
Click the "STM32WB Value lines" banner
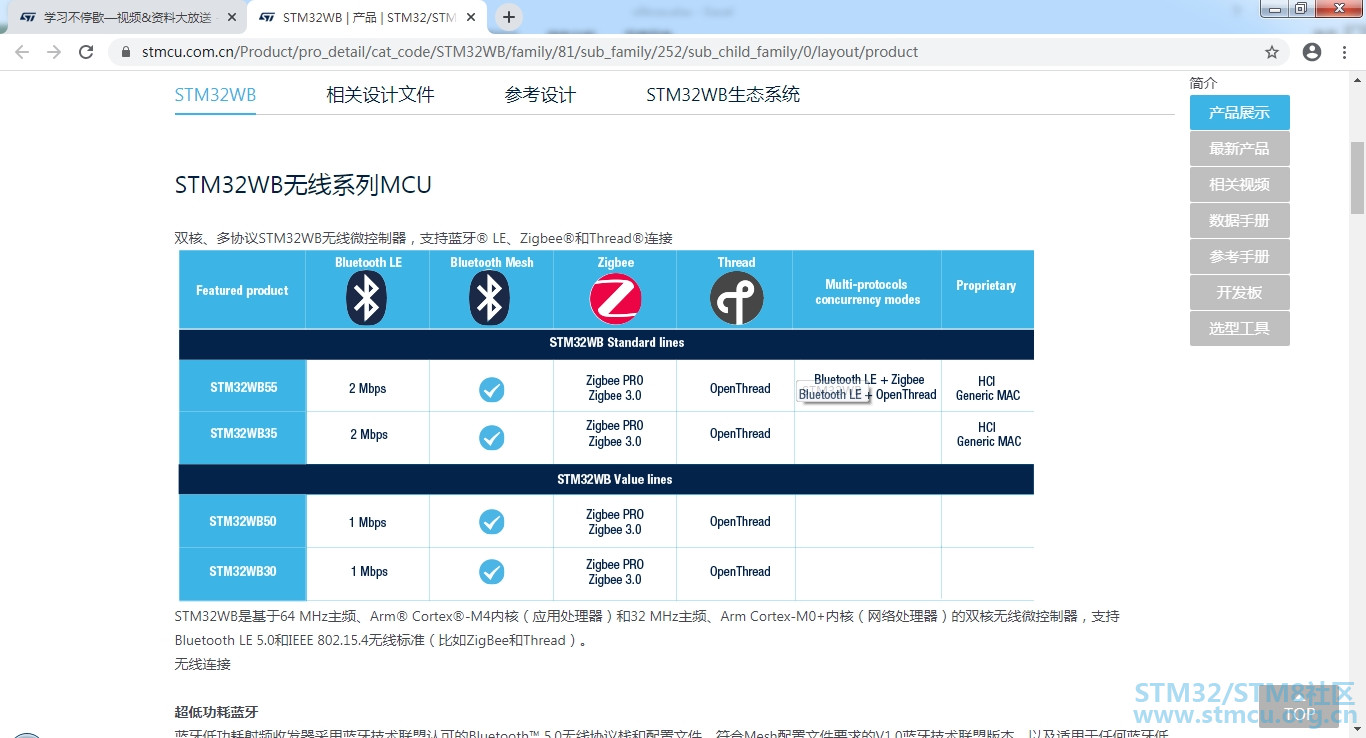606,480
